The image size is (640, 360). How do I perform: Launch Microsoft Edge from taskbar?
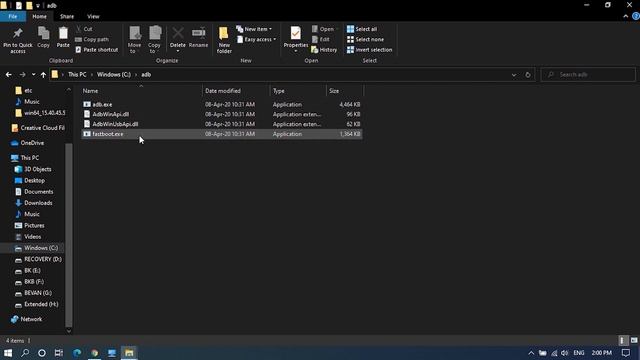coord(77,353)
